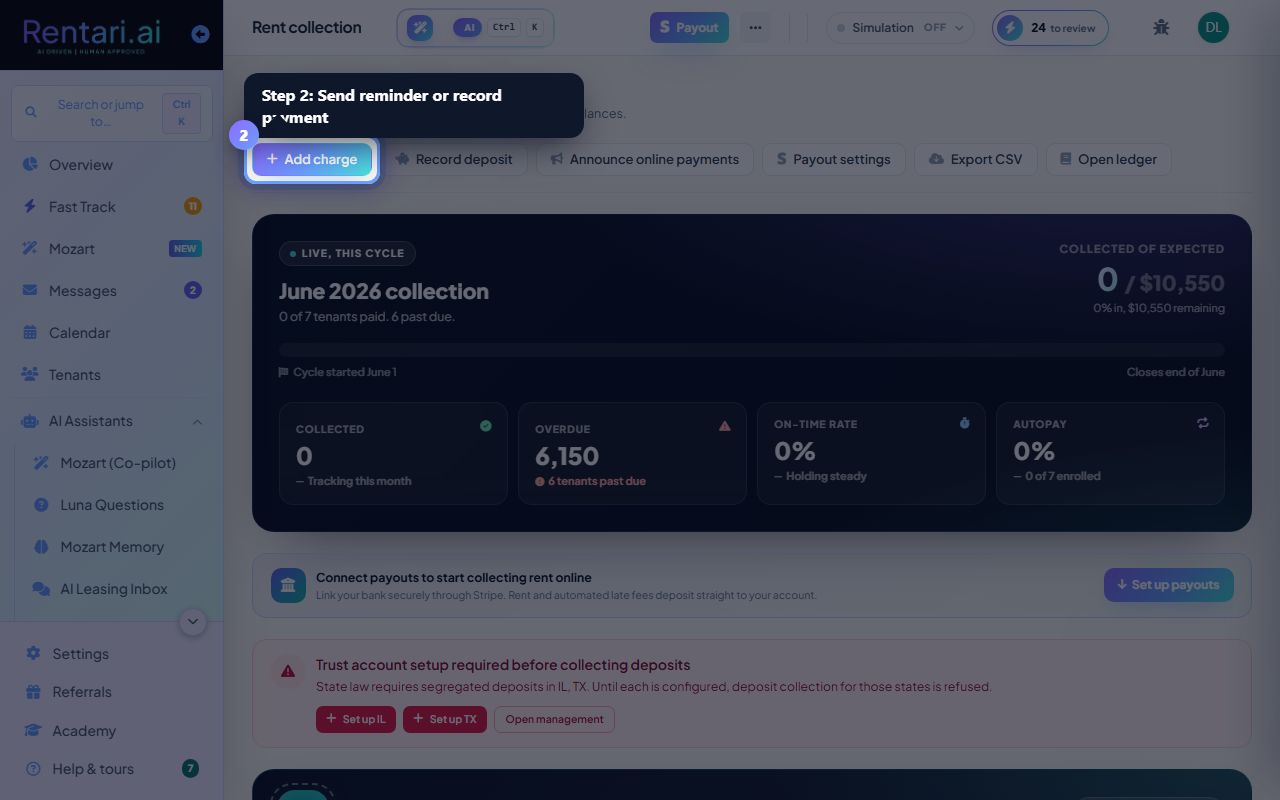Viewport: 1280px width, 800px height.
Task: Click Set up payouts button
Action: [x=1169, y=585]
